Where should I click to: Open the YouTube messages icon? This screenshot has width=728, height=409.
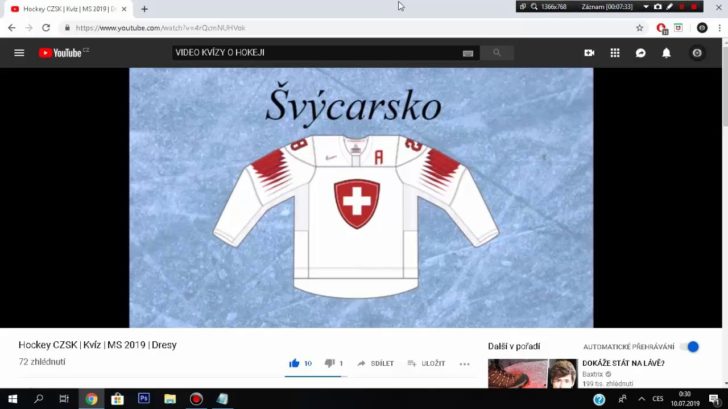point(641,53)
